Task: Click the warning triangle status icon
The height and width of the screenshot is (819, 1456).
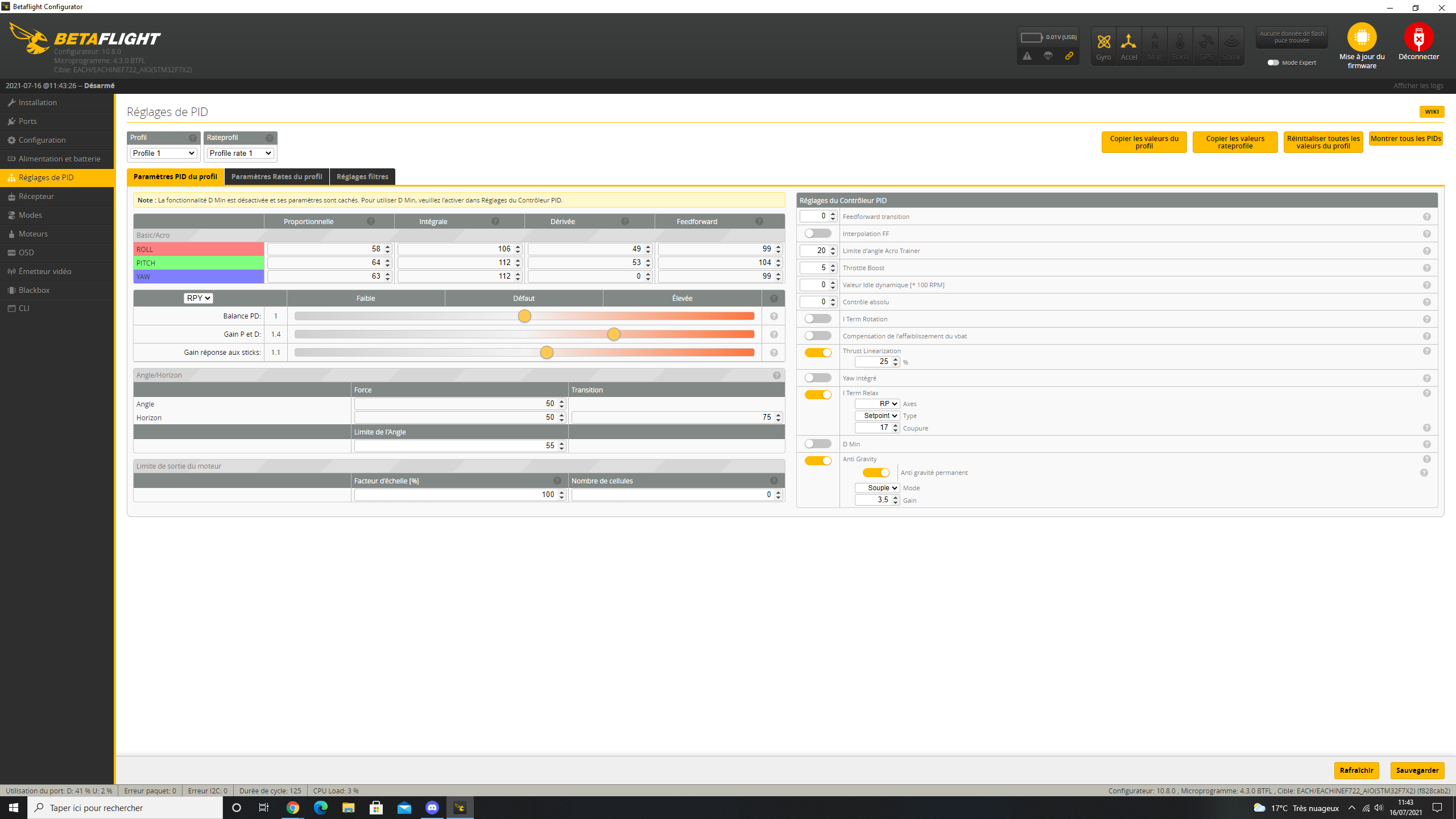Action: point(1027,56)
